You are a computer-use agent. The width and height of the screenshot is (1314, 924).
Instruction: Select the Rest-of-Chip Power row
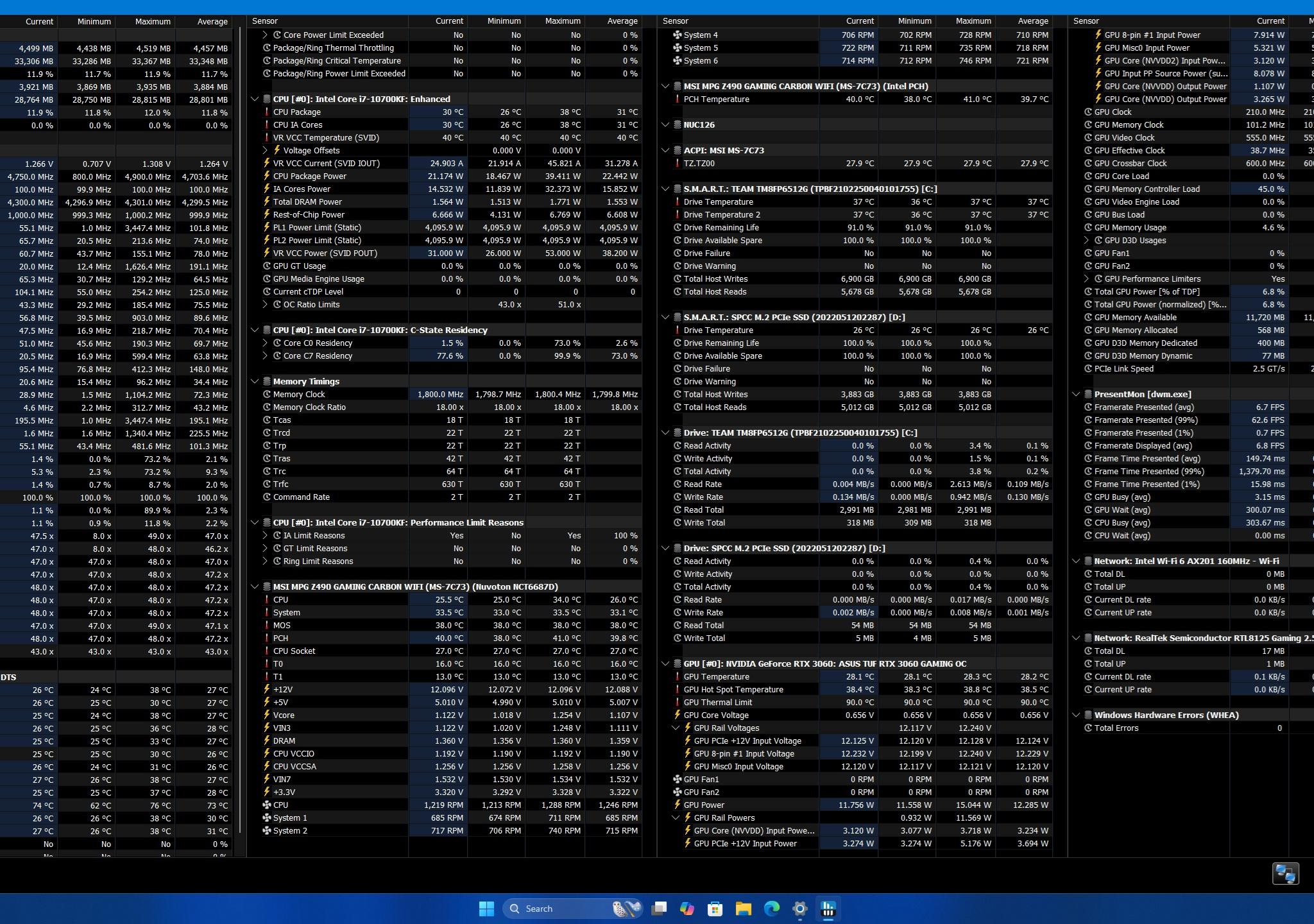445,214
